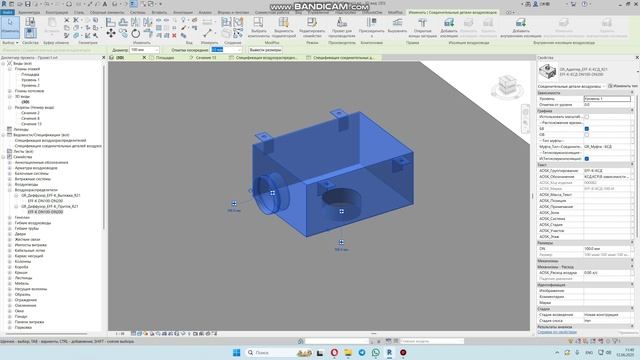Click the Measure tool icon in ribbon

208,33
